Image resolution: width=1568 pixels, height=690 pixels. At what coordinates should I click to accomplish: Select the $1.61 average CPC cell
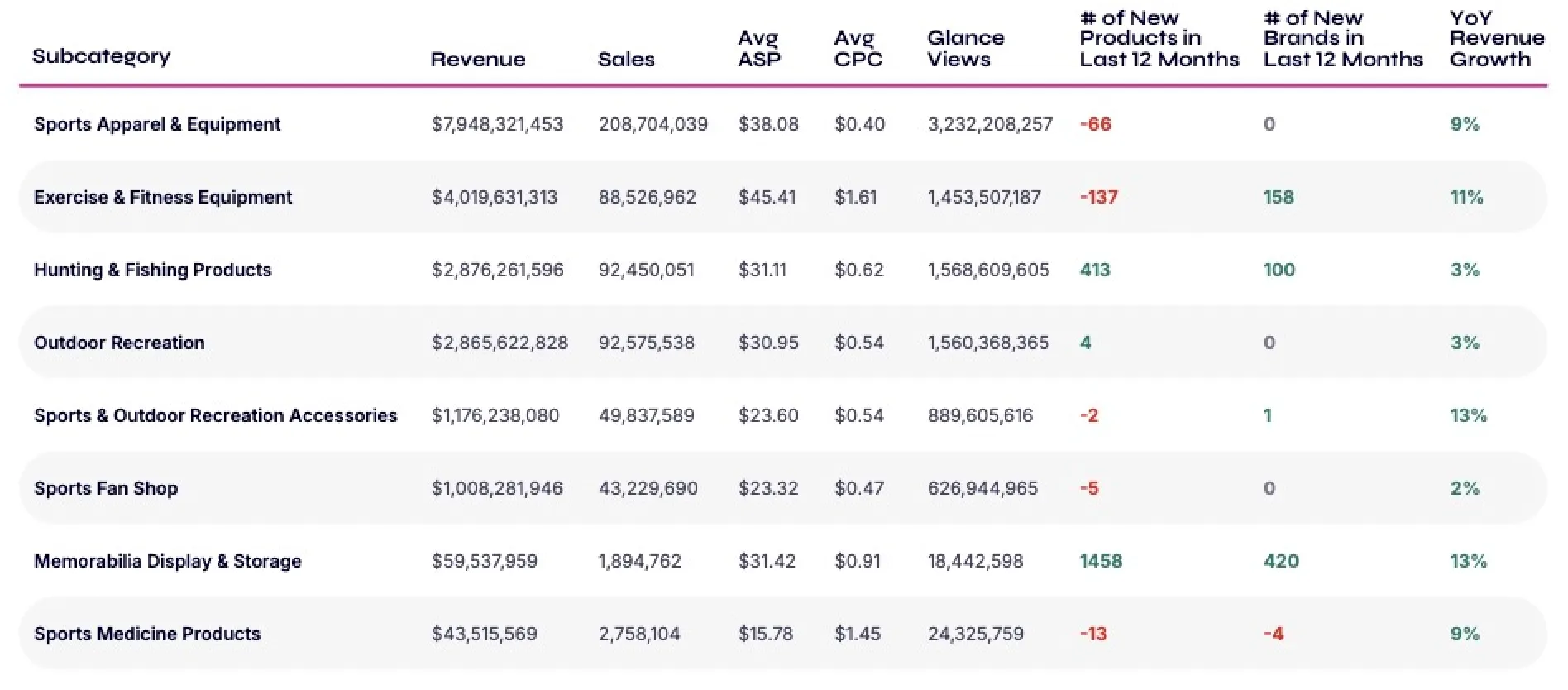(x=856, y=197)
